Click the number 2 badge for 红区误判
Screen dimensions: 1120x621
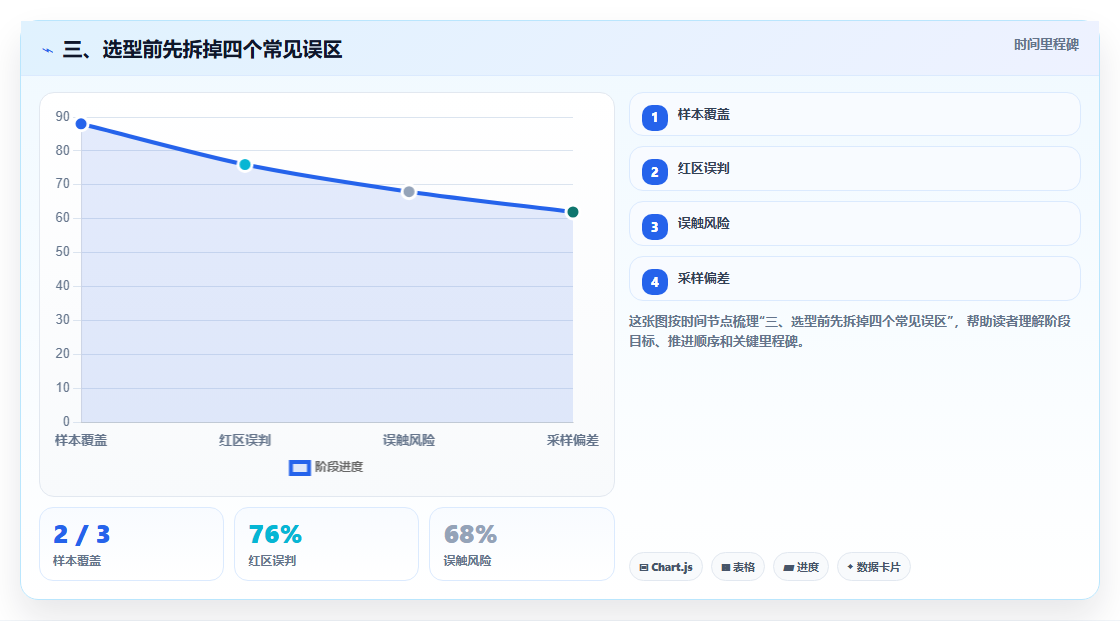654,172
